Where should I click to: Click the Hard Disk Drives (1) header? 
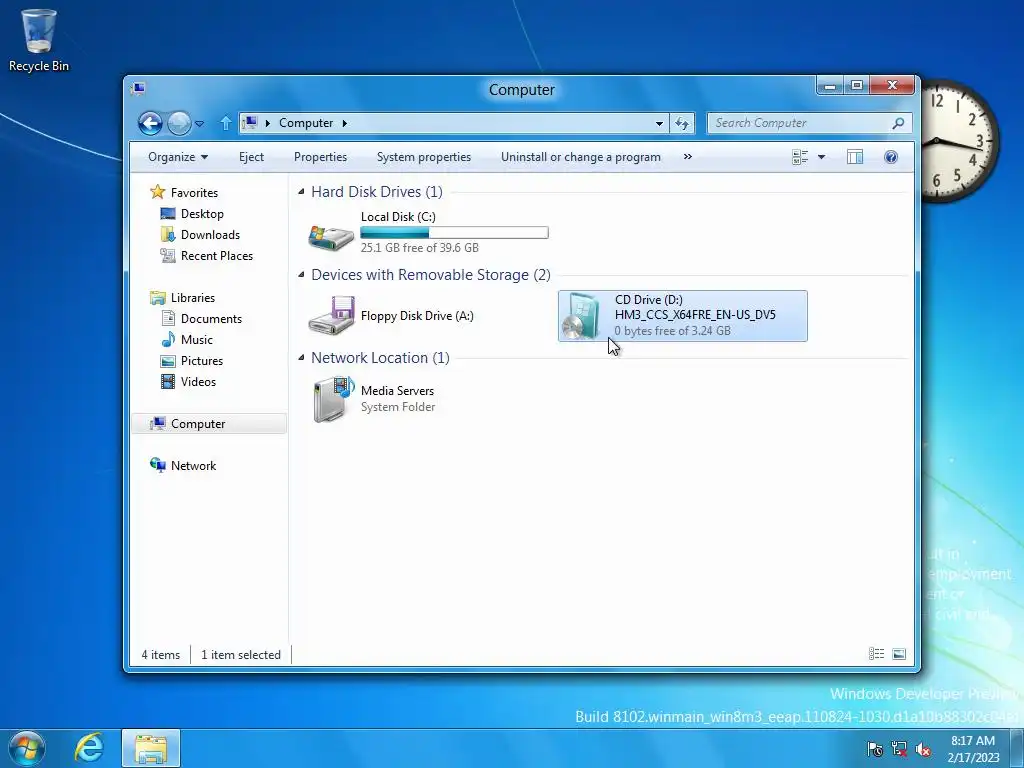point(377,191)
